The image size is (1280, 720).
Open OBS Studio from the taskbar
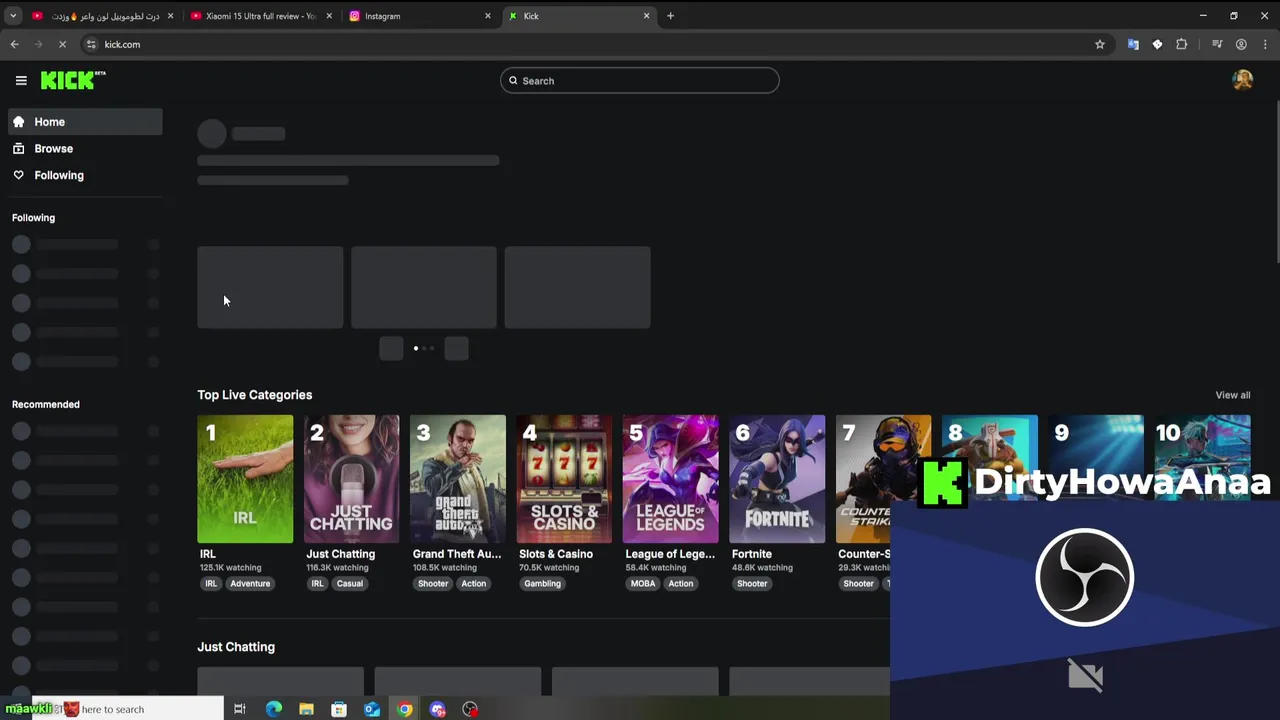(x=470, y=709)
